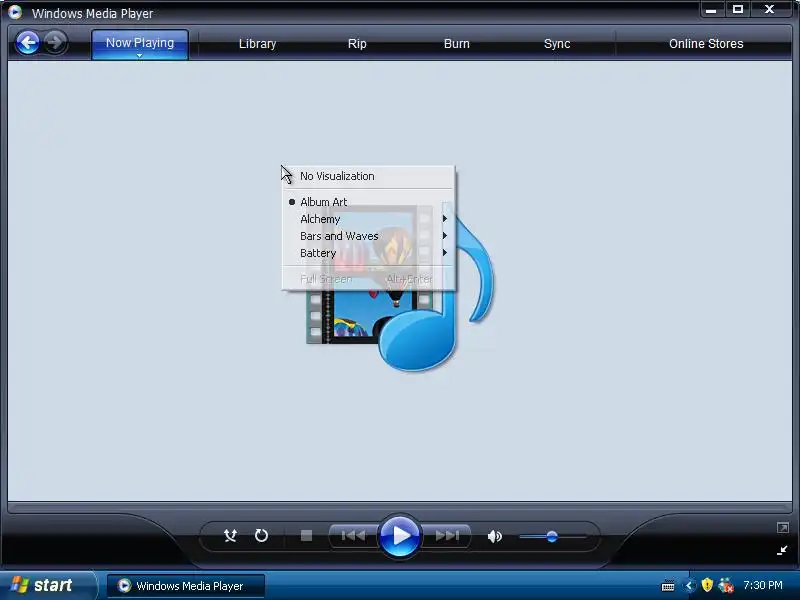Viewport: 800px width, 600px height.
Task: Open Online Stores
Action: point(706,44)
